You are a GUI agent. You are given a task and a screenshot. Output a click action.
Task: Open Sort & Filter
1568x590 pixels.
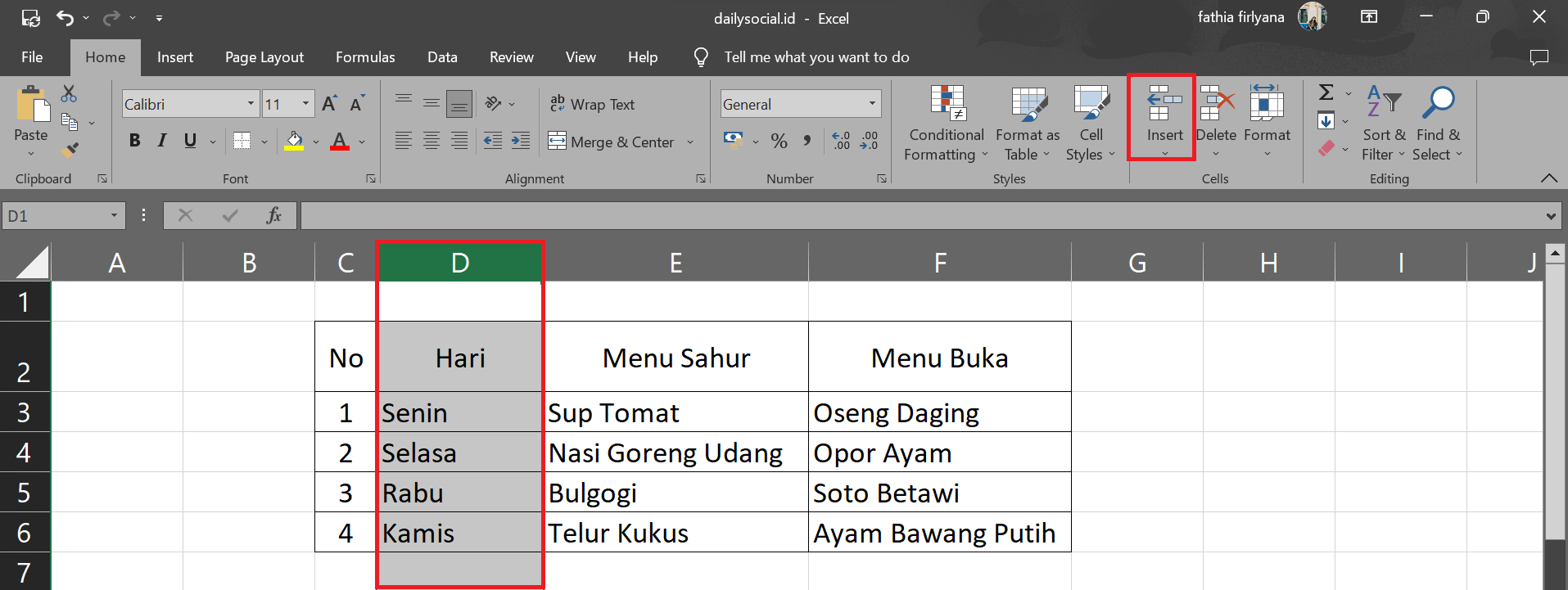pos(1384,123)
